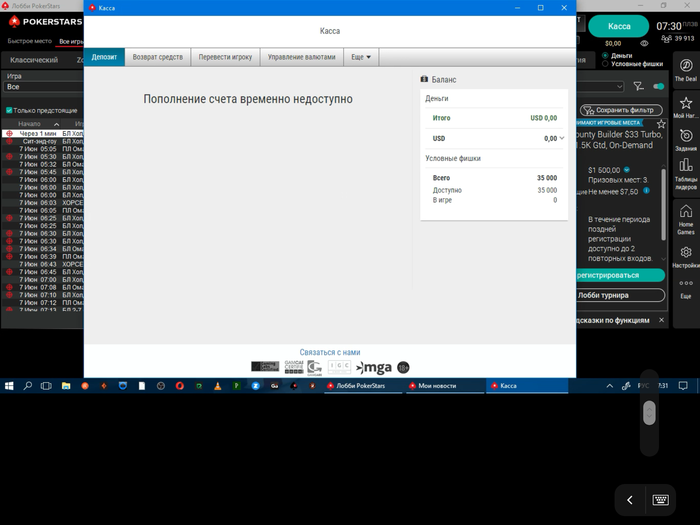Close the подсказки по функциям bar

(x=661, y=320)
